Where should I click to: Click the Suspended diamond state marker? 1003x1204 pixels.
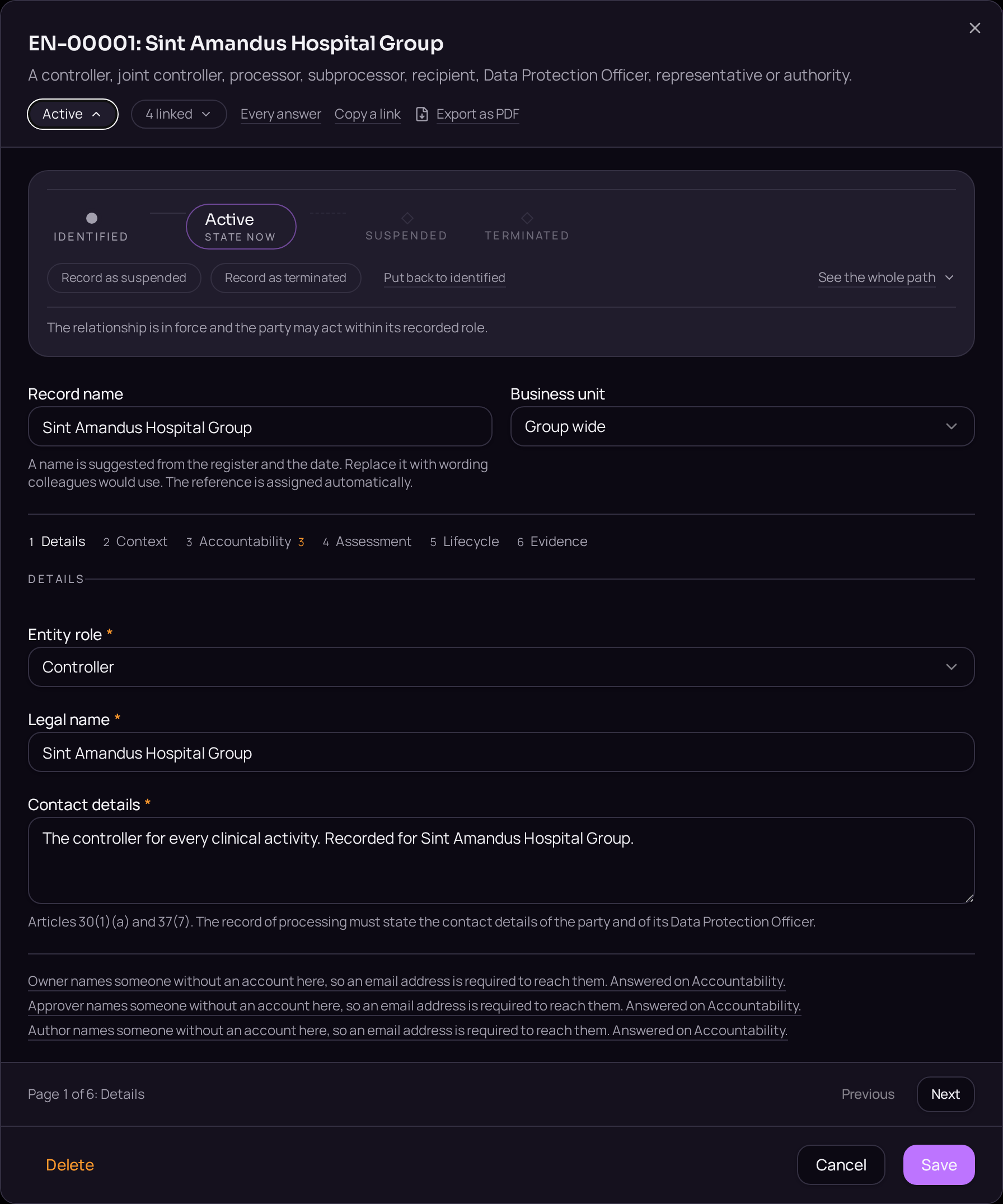406,218
